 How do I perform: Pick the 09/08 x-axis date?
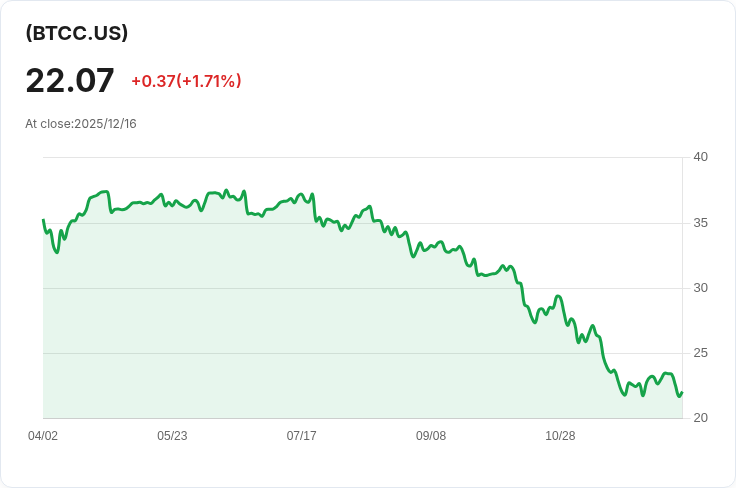coord(431,436)
